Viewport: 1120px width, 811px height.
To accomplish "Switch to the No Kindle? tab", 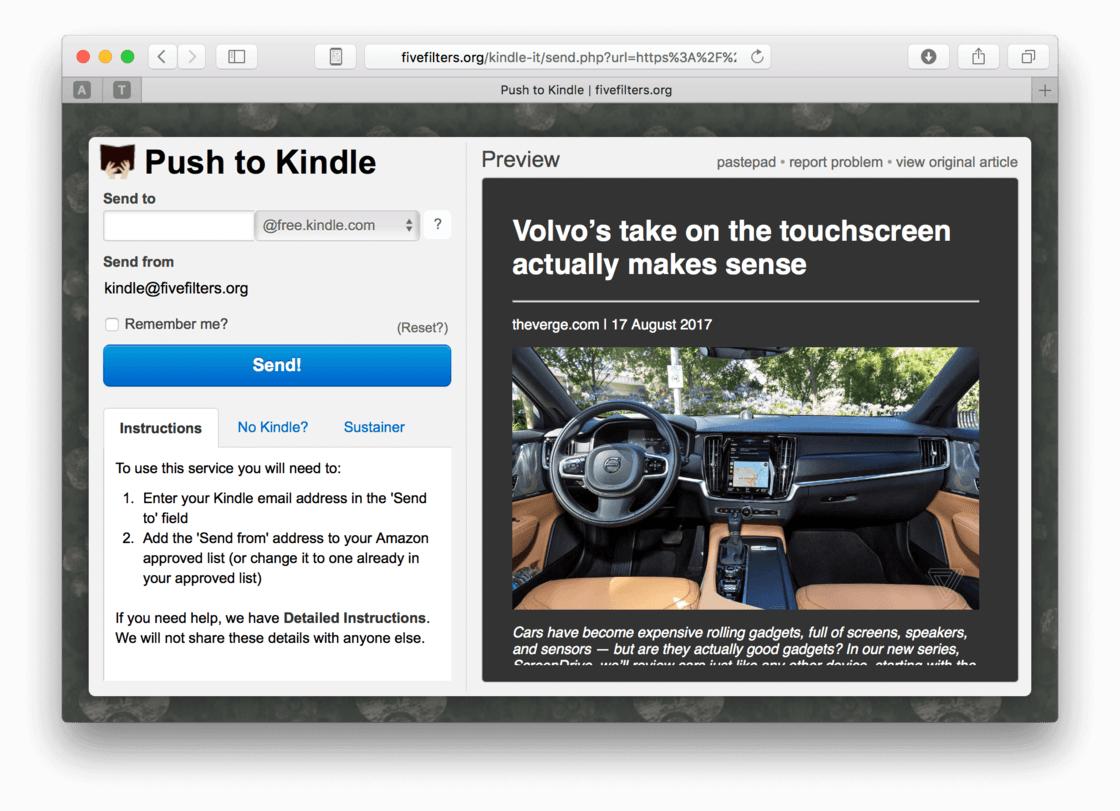I will [x=273, y=427].
